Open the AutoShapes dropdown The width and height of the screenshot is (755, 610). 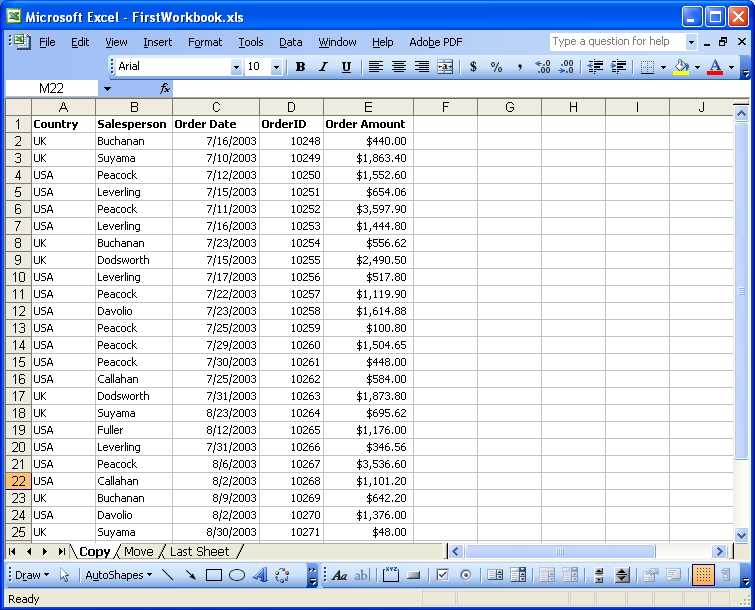[x=118, y=575]
